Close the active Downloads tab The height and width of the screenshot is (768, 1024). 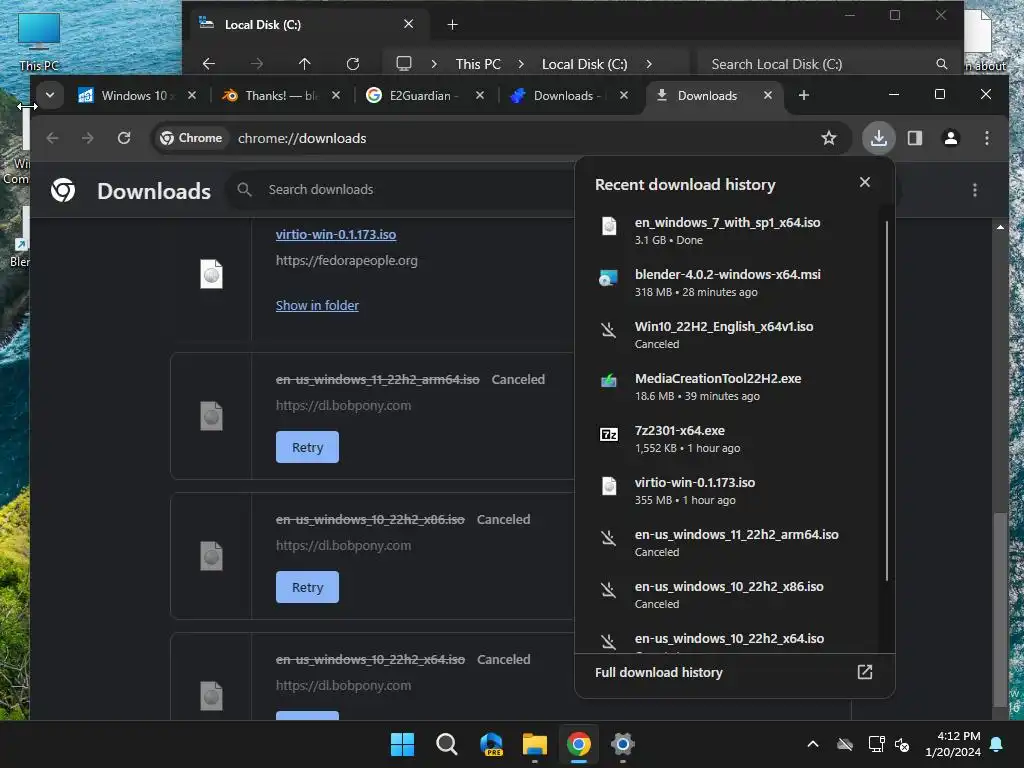click(x=768, y=95)
